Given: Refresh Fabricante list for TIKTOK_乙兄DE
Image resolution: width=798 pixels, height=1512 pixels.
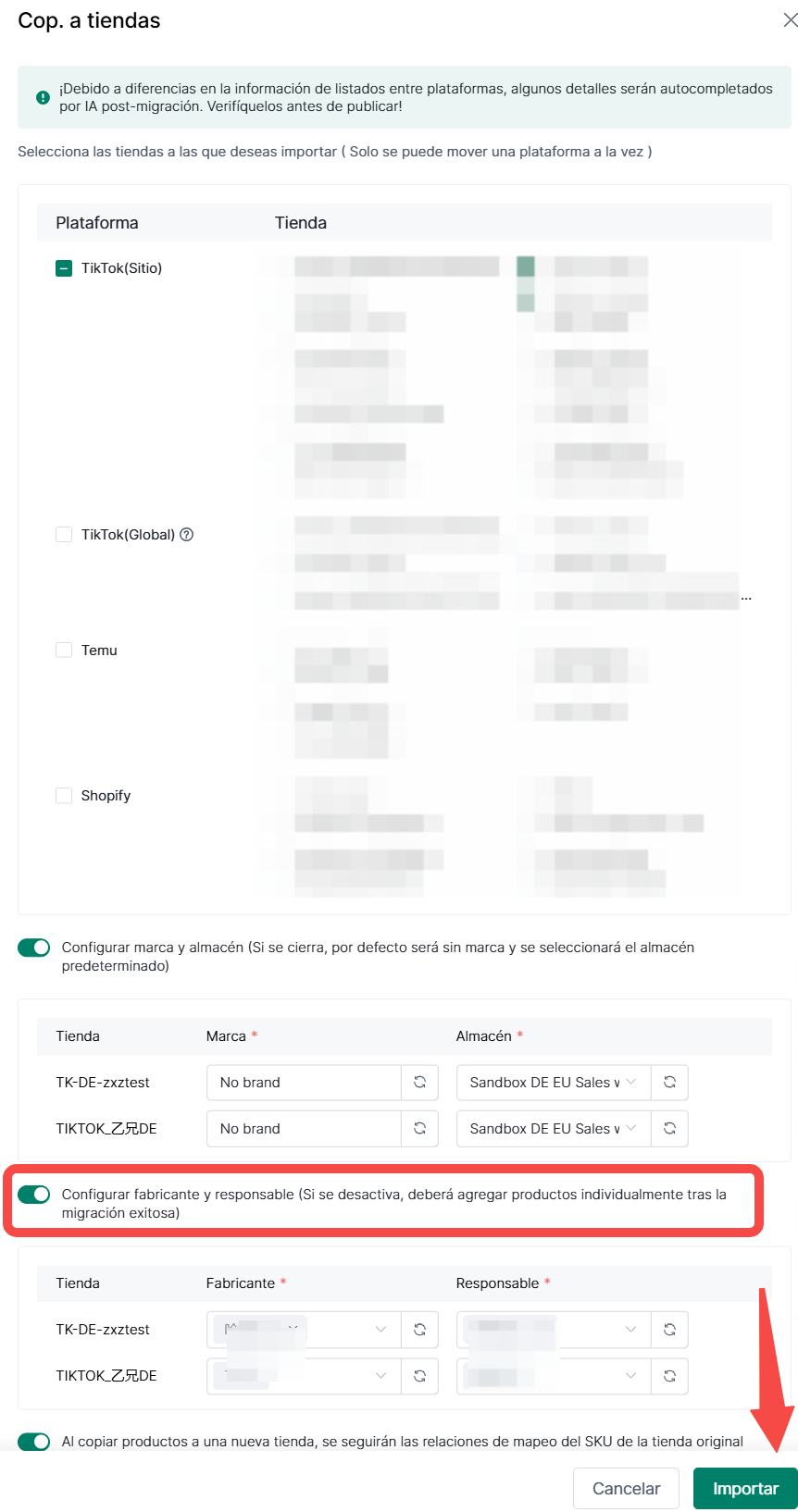Looking at the screenshot, I should 419,1375.
